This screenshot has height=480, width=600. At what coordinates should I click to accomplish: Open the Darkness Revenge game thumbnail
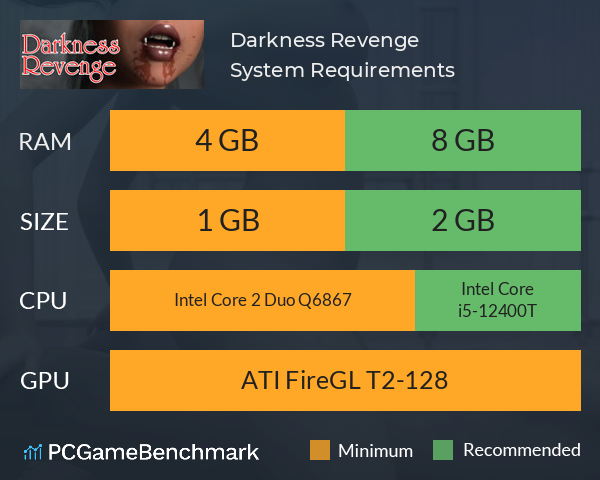coord(112,54)
